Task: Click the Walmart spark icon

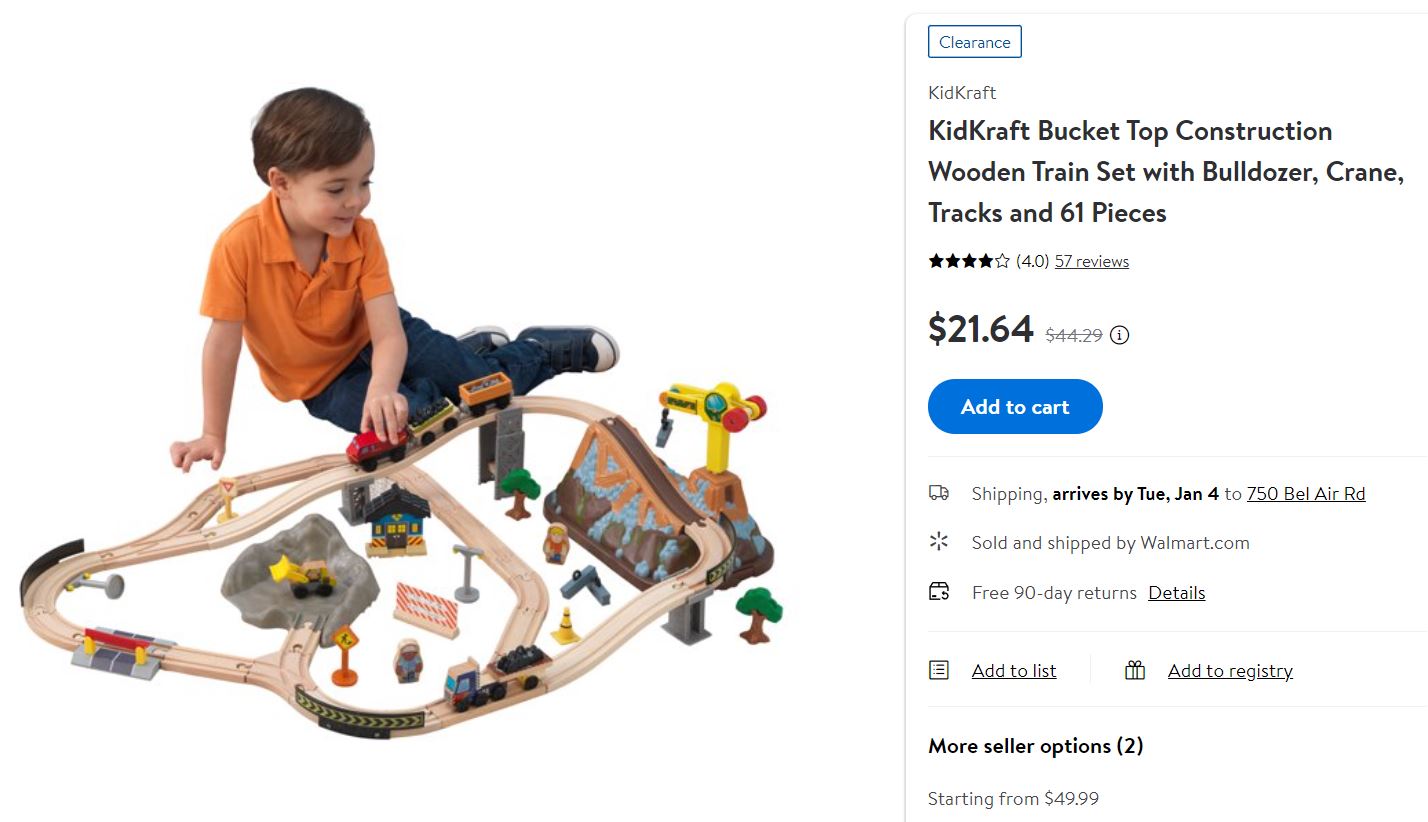Action: [x=938, y=542]
